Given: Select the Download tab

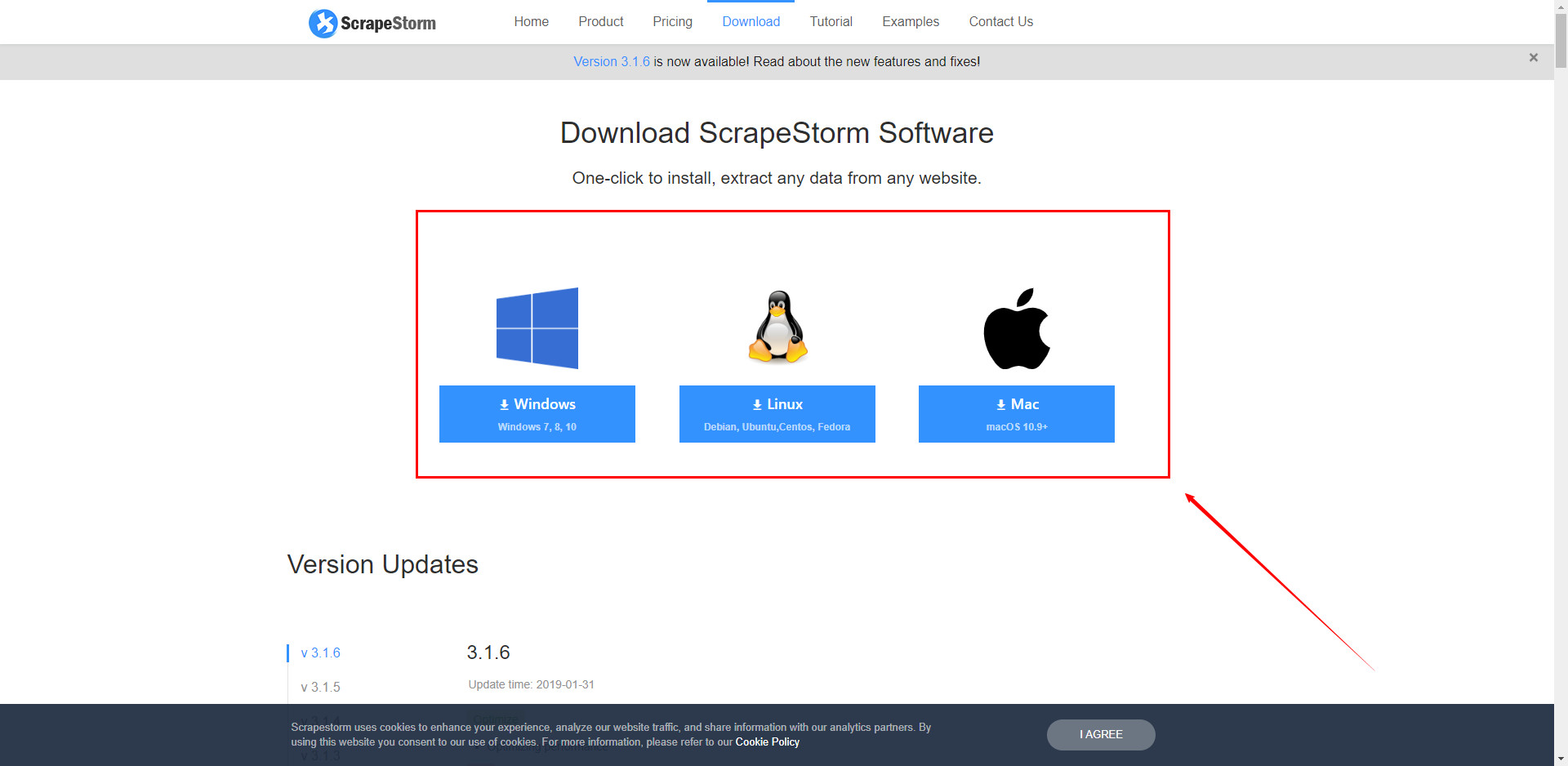Looking at the screenshot, I should (751, 21).
